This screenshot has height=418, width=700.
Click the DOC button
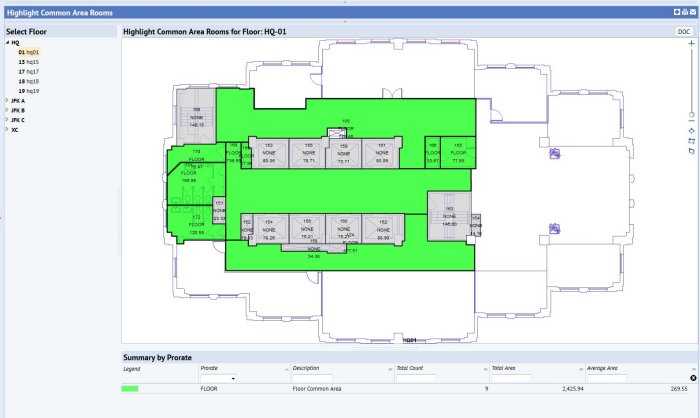(684, 32)
